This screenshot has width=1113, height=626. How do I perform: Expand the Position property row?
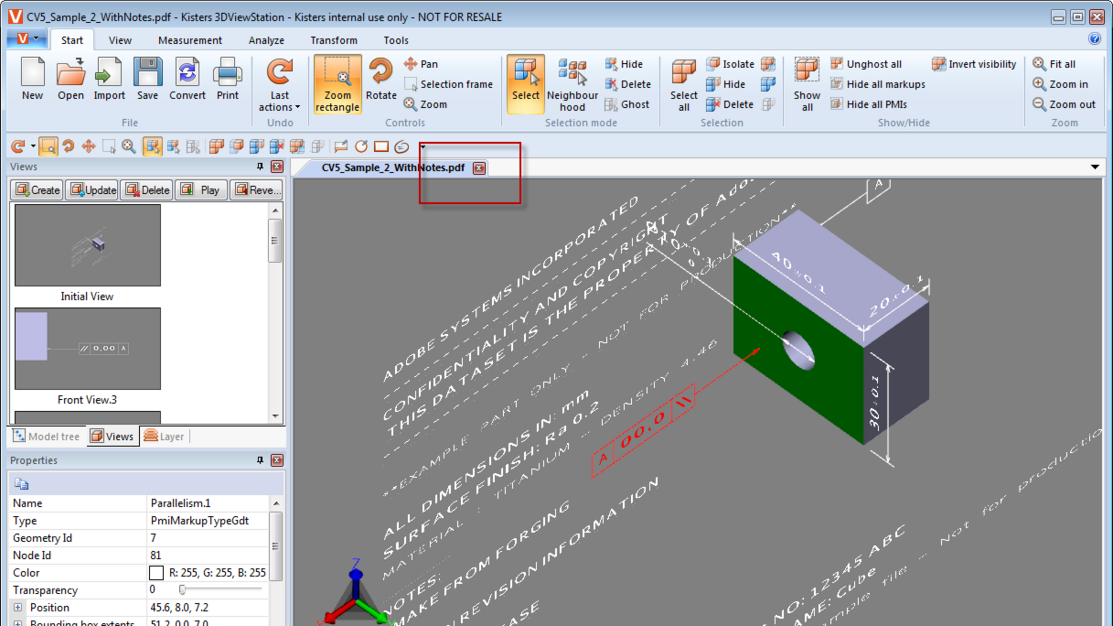click(18, 608)
